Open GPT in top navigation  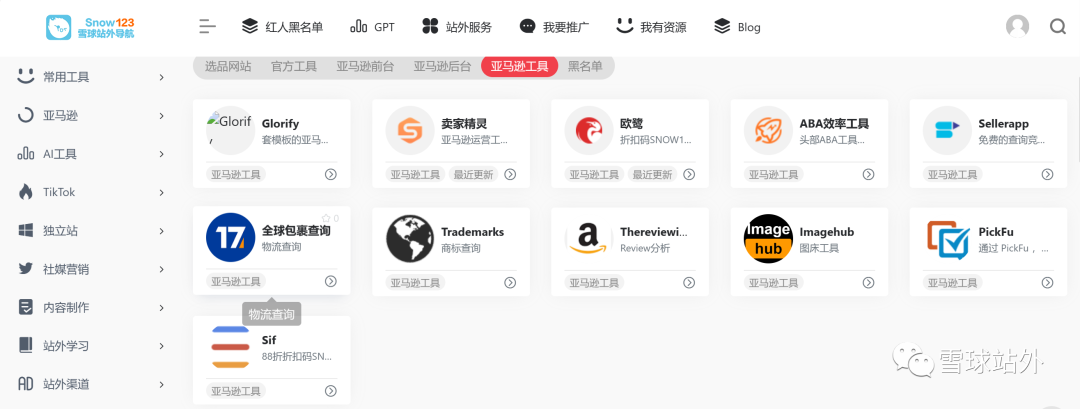point(373,27)
